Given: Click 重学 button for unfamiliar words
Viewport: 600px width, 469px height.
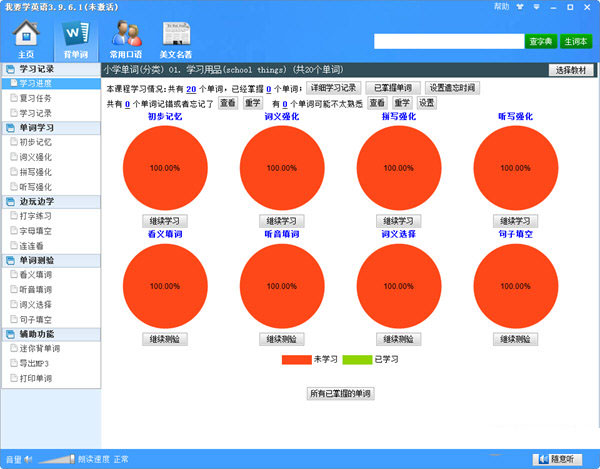Looking at the screenshot, I should 402,103.
